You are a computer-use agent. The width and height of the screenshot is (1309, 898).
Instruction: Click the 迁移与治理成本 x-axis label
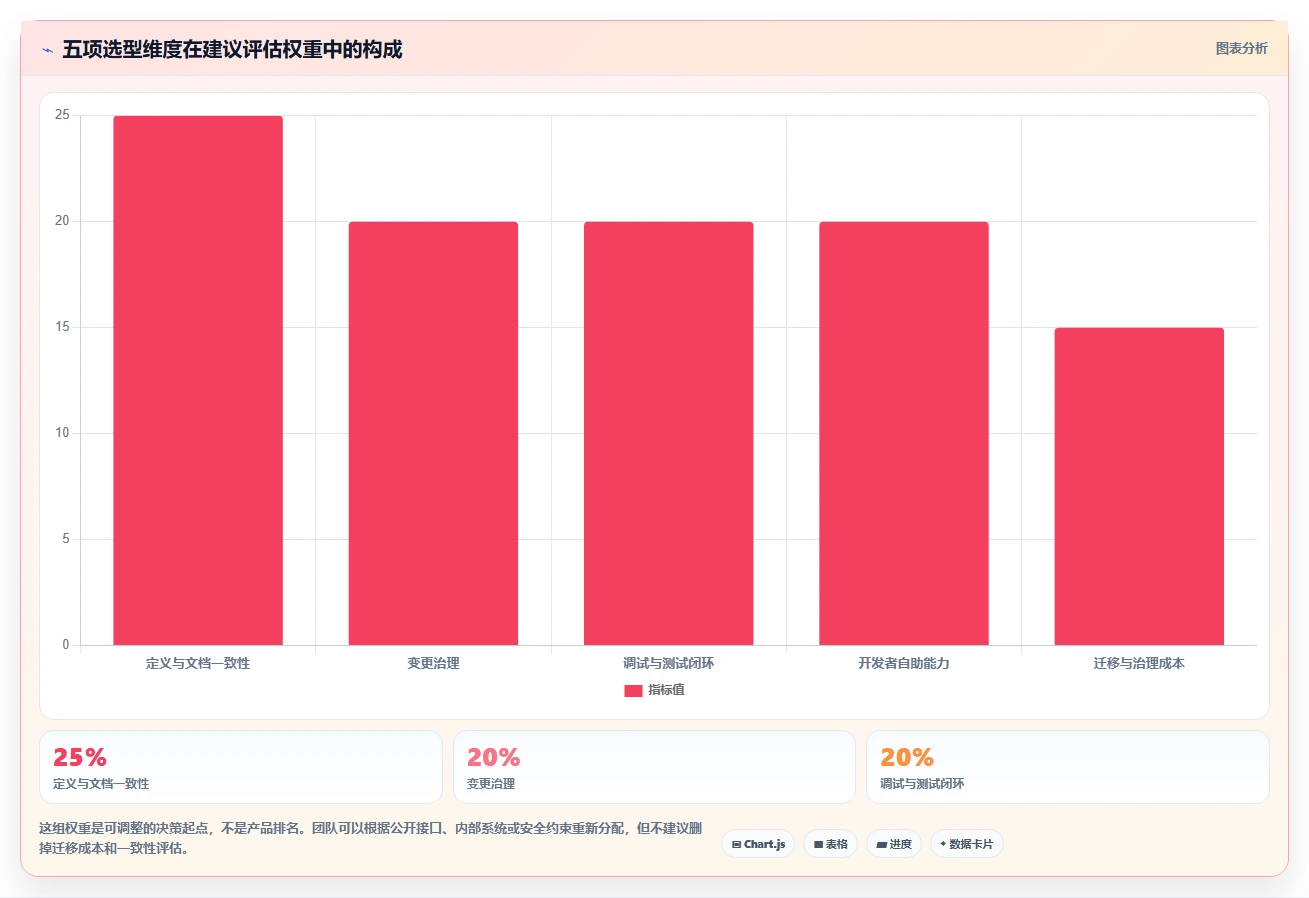[1139, 663]
